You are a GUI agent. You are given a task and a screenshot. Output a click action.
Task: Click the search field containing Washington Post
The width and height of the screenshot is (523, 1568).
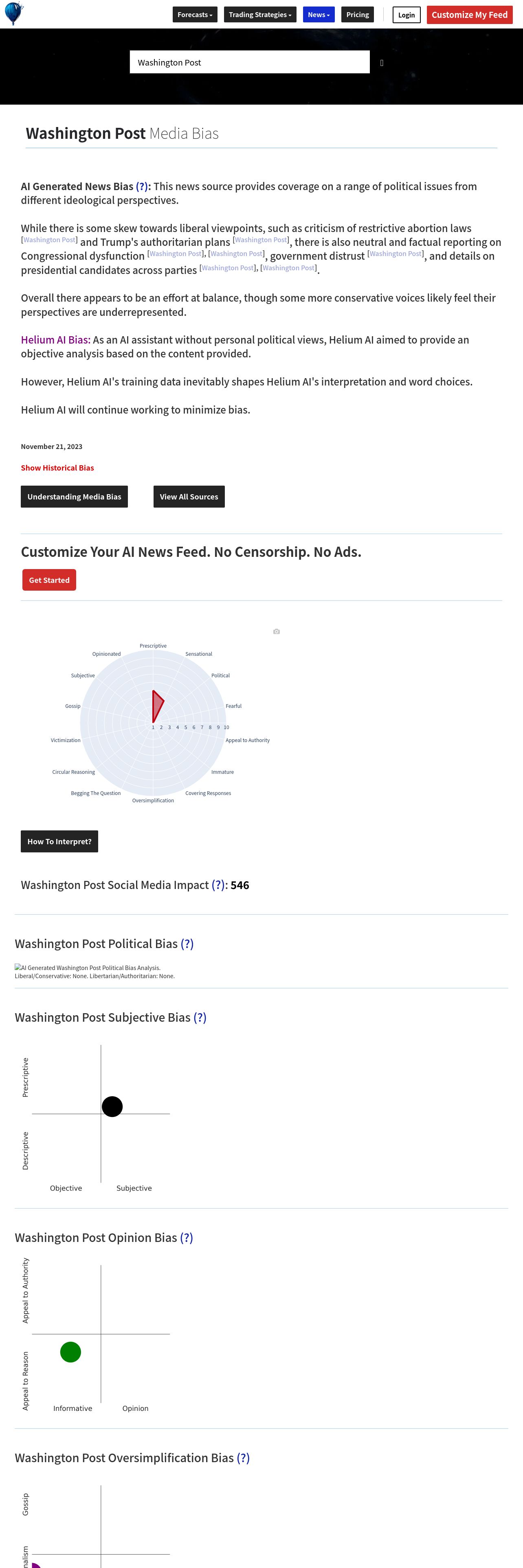(250, 62)
